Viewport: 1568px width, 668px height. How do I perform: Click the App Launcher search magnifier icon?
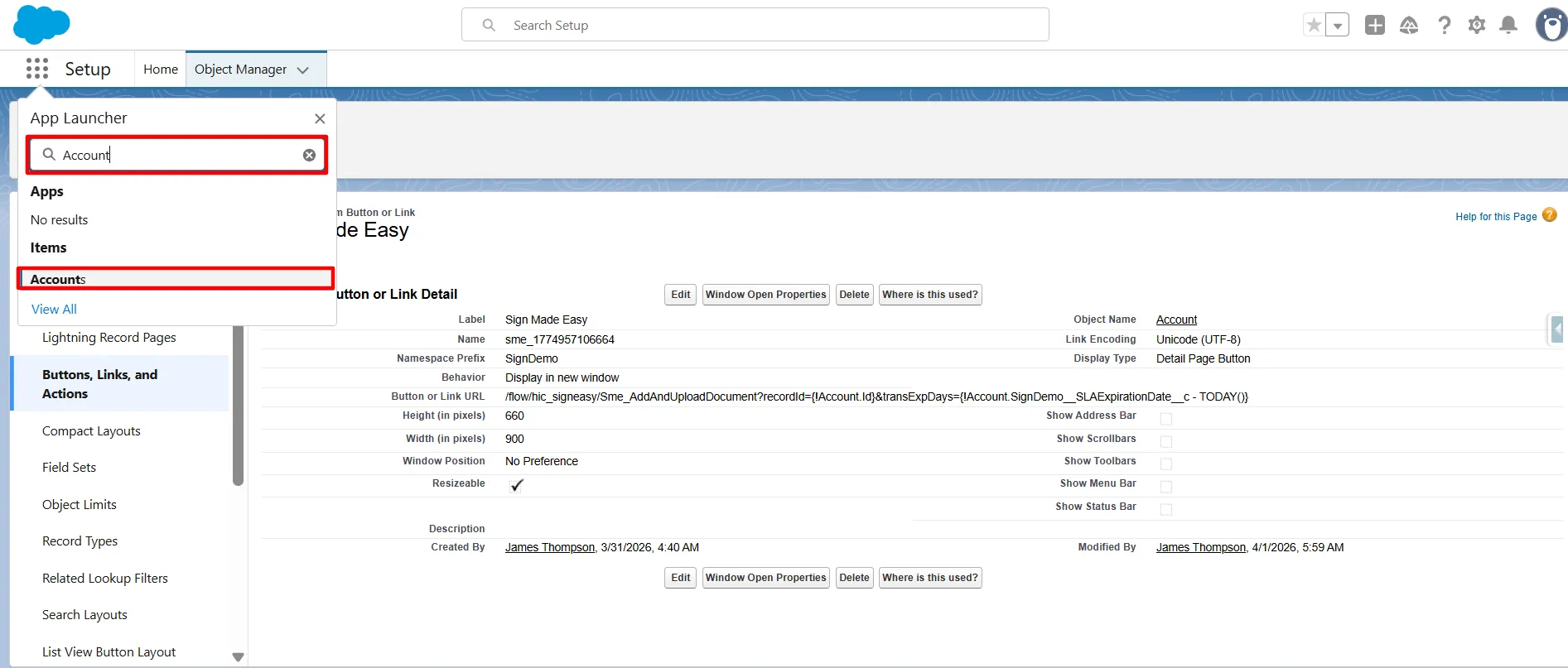[49, 154]
